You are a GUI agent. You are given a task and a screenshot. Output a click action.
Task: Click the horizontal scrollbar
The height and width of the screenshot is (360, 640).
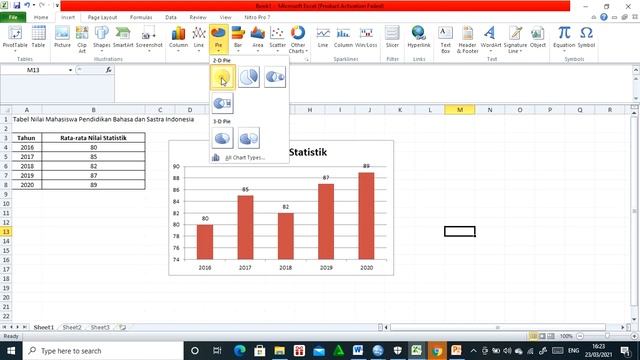coord(498,327)
